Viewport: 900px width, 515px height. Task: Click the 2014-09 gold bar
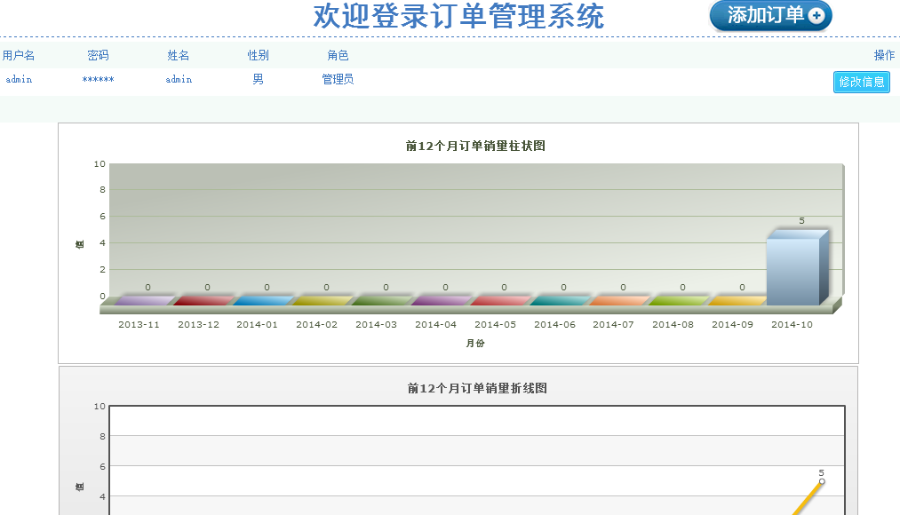click(738, 300)
